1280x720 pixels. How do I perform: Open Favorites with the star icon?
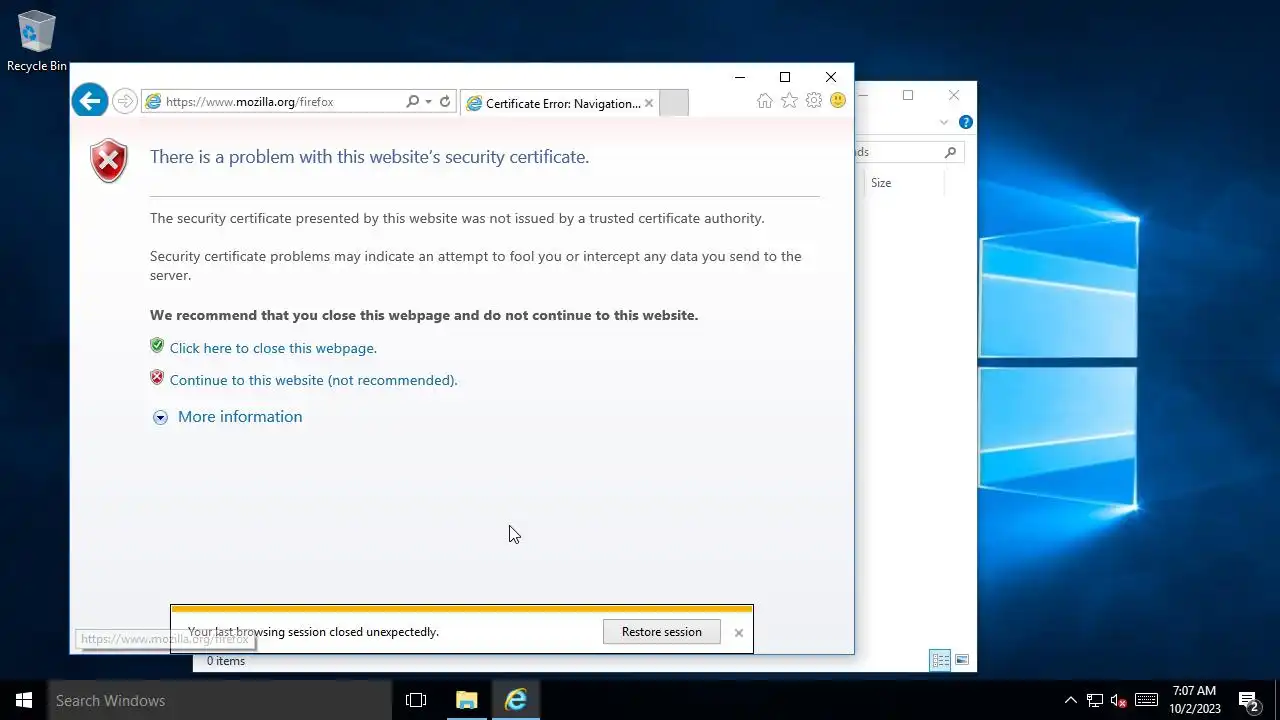coord(789,100)
